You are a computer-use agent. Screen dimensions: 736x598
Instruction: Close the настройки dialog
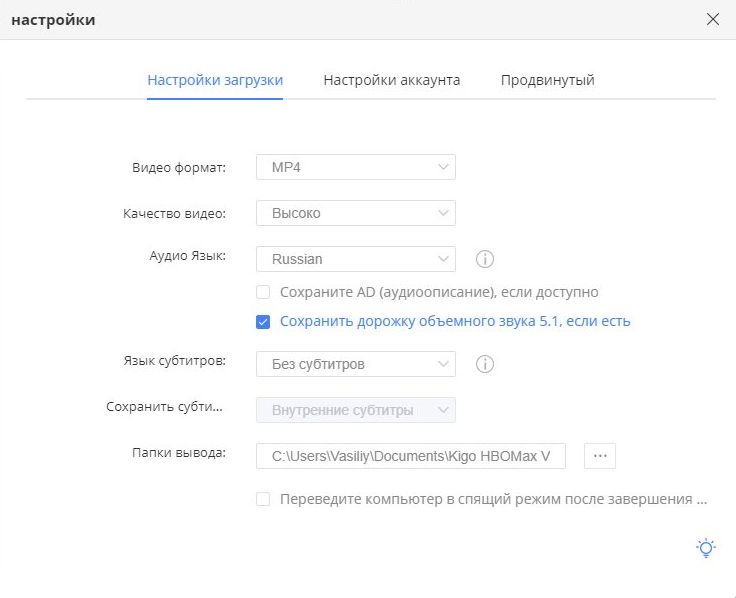coord(713,19)
